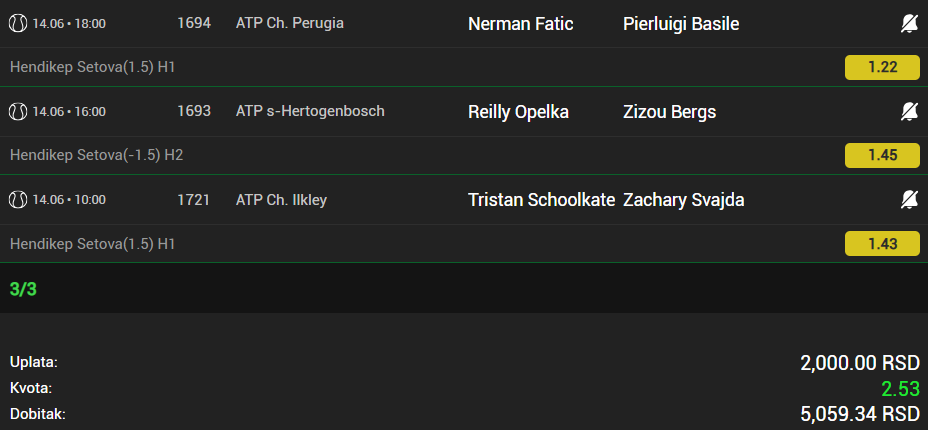Viewport: 928px width, 430px height.
Task: Click the tennis ball icon for Ilkley match
Action: click(18, 200)
